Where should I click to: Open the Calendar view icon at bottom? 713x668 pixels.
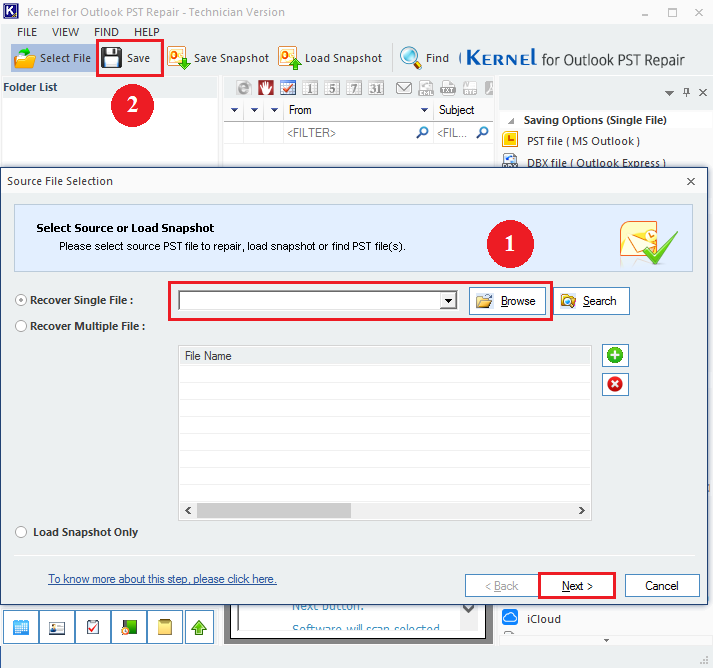(x=21, y=627)
